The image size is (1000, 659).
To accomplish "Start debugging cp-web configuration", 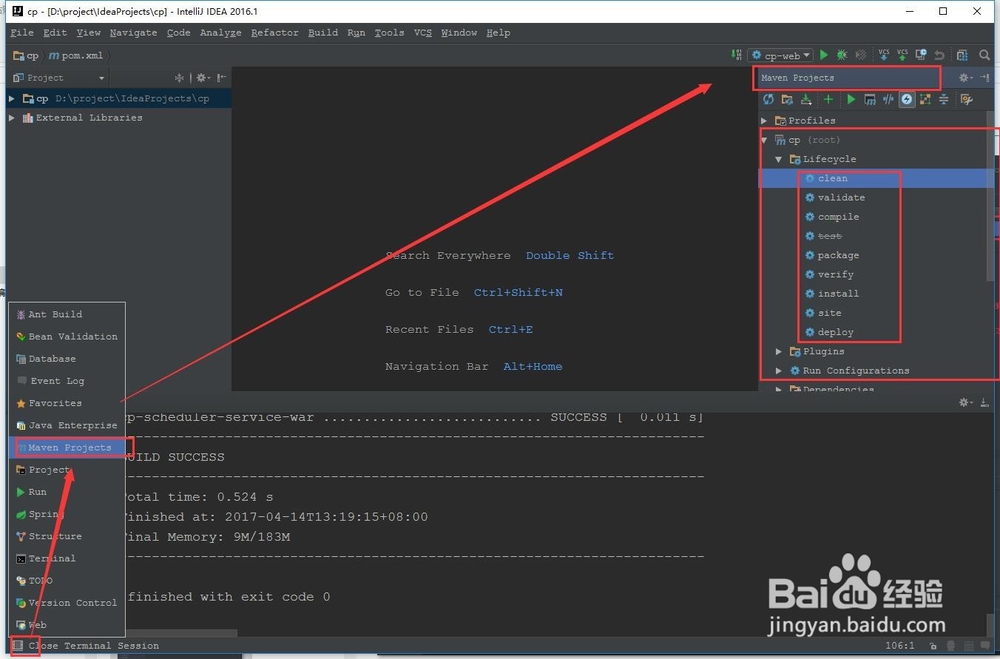I will (x=842, y=56).
